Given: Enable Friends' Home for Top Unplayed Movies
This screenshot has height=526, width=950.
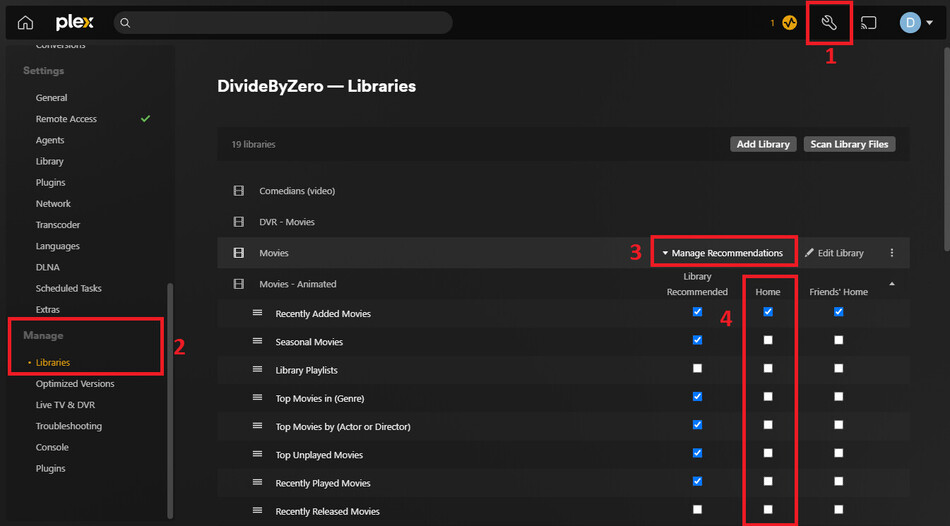Looking at the screenshot, I should 839,453.
